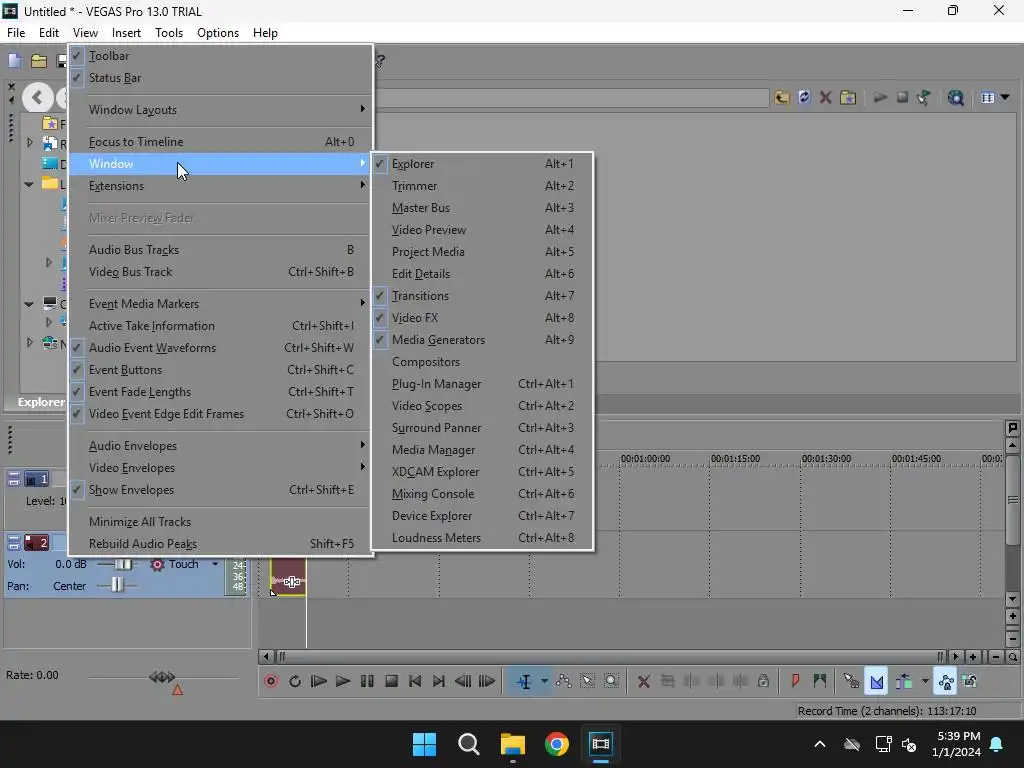Select the Normal Edit tool

[524, 681]
